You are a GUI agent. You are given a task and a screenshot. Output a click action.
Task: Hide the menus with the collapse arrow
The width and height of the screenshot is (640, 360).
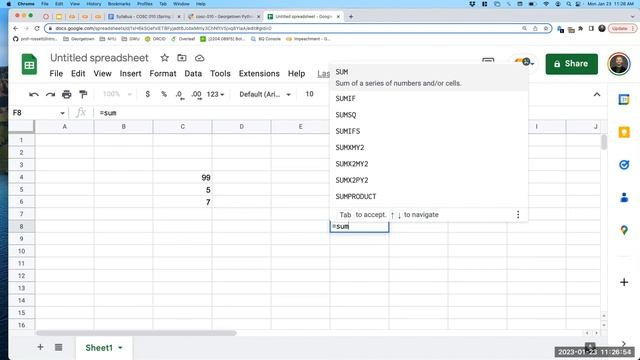[597, 94]
